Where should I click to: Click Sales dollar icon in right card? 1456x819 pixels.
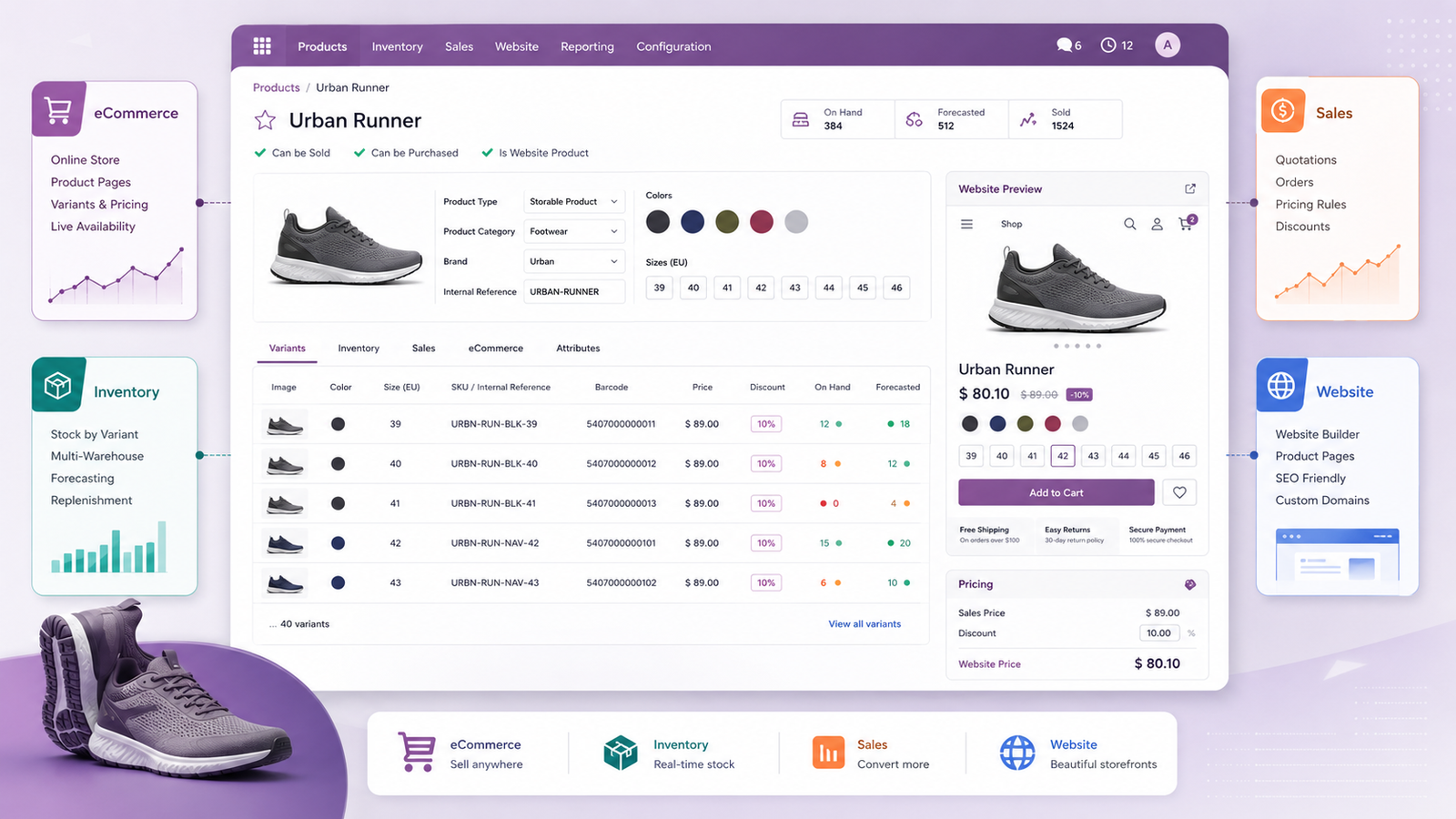[1283, 111]
